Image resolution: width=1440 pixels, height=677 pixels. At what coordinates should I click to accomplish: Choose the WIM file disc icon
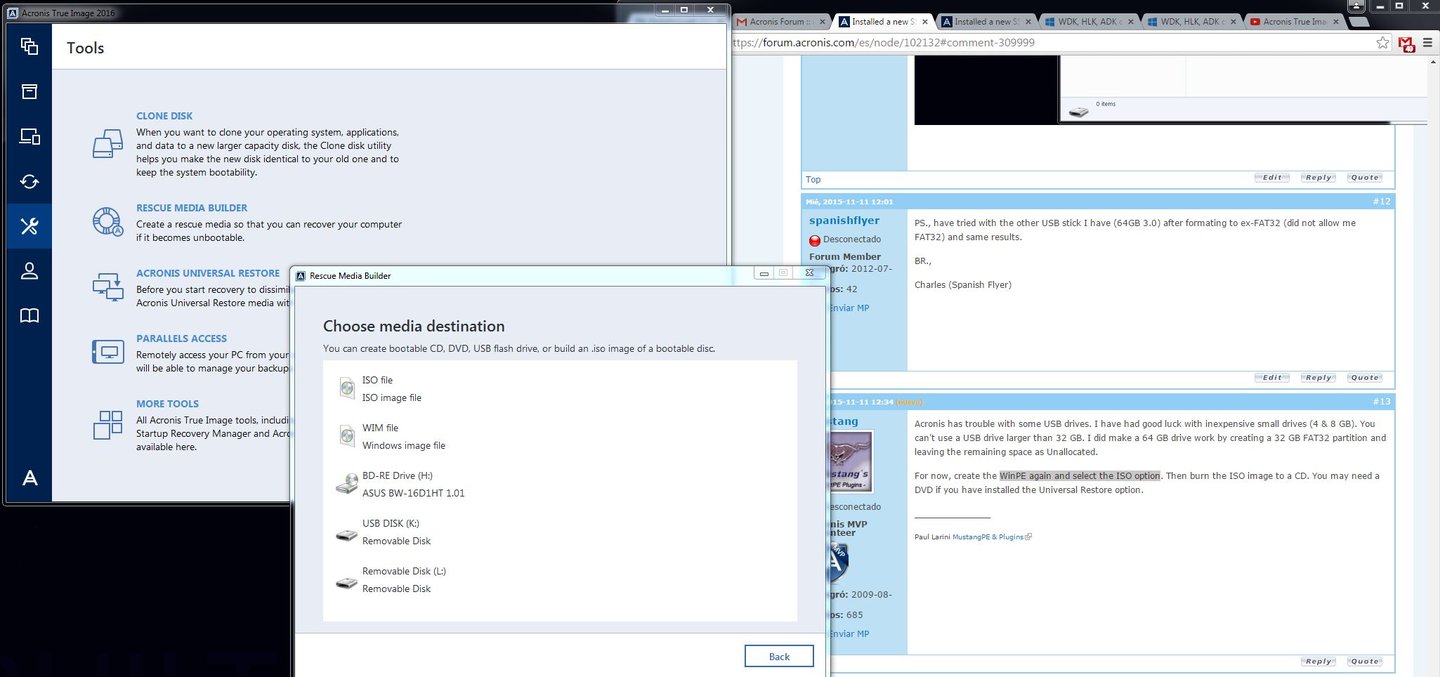click(347, 436)
